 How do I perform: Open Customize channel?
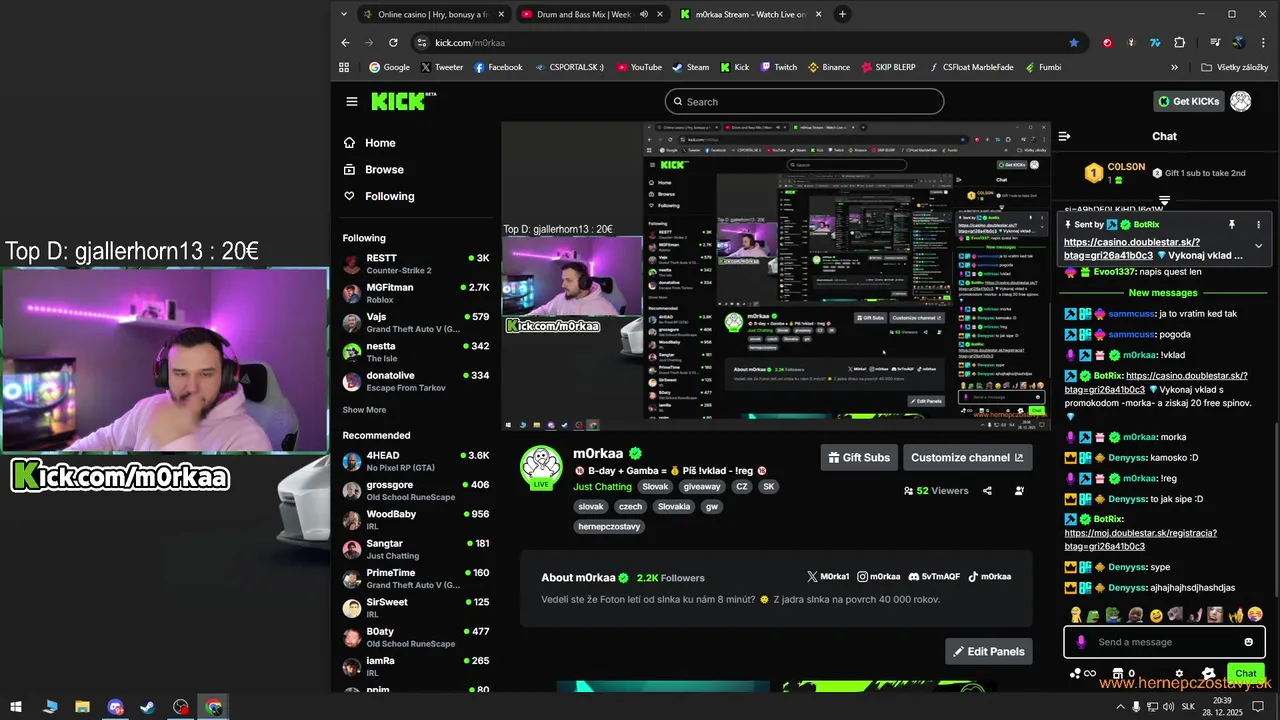[967, 458]
